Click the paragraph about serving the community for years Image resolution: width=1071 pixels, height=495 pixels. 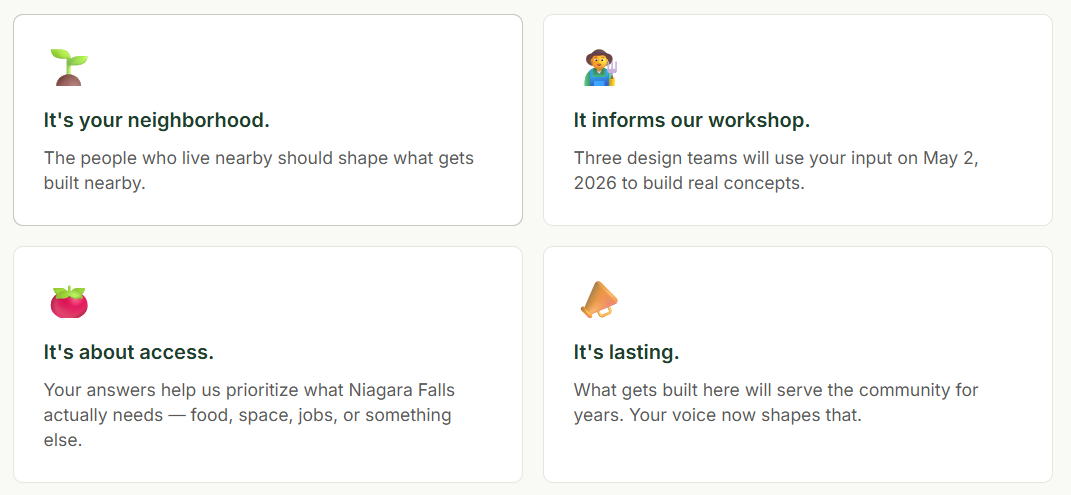(776, 402)
